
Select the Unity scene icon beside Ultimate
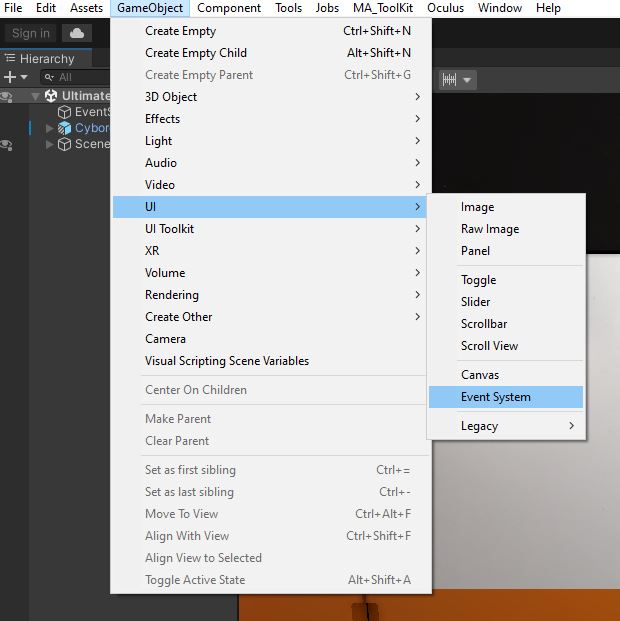pyautogui.click(x=51, y=95)
